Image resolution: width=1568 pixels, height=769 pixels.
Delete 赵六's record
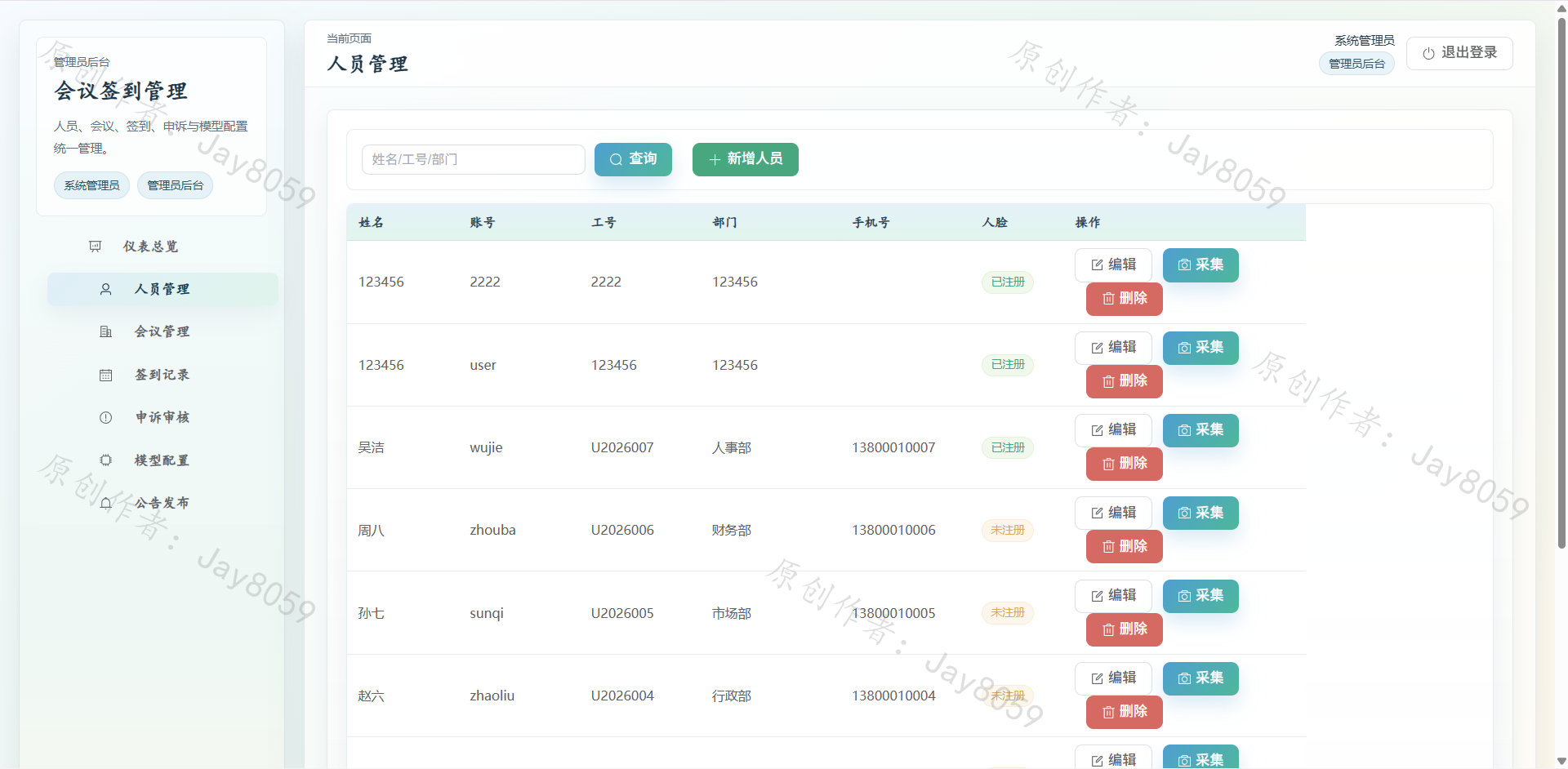(1125, 712)
